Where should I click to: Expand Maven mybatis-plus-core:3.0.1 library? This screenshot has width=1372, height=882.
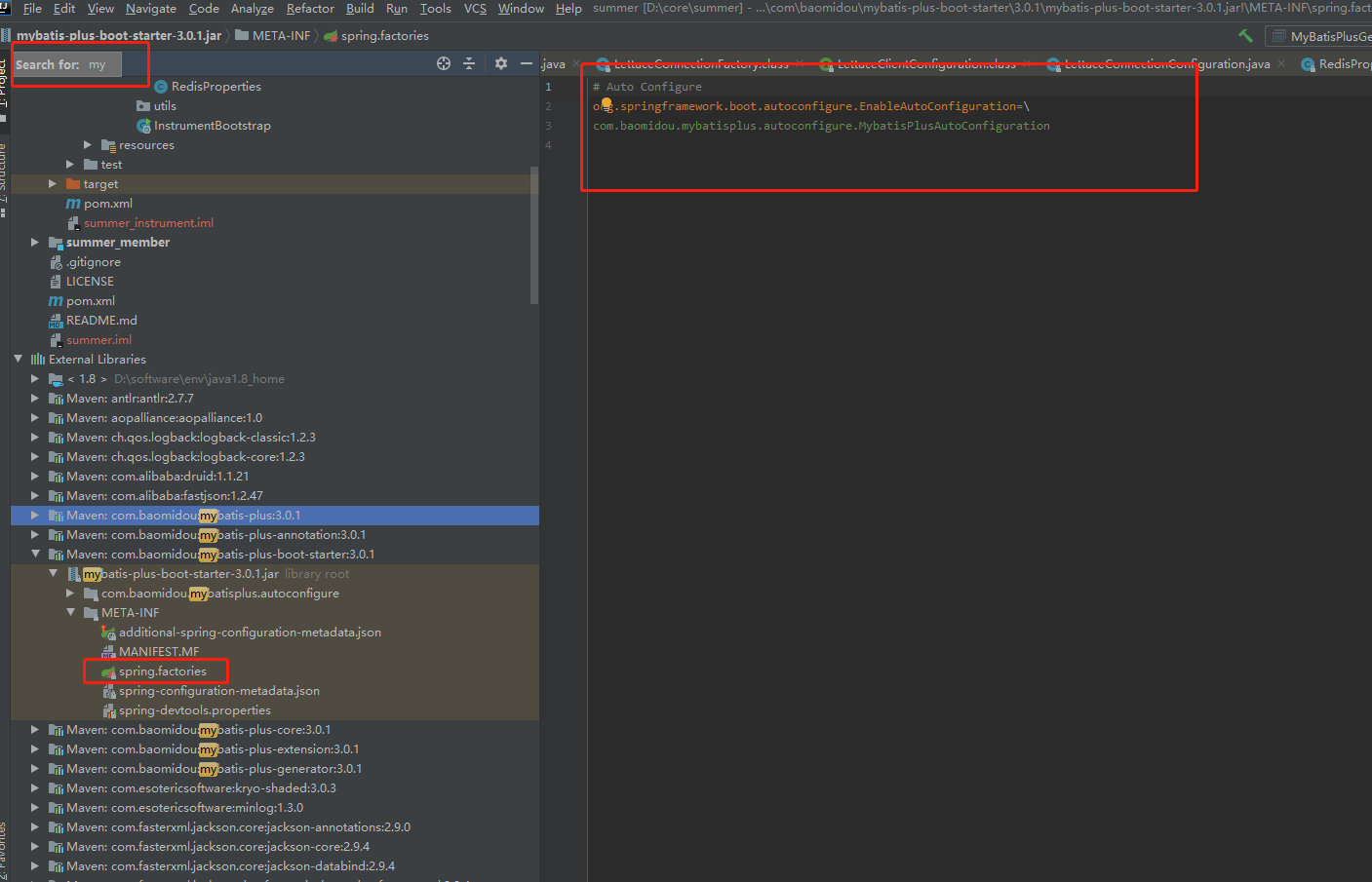pos(35,730)
